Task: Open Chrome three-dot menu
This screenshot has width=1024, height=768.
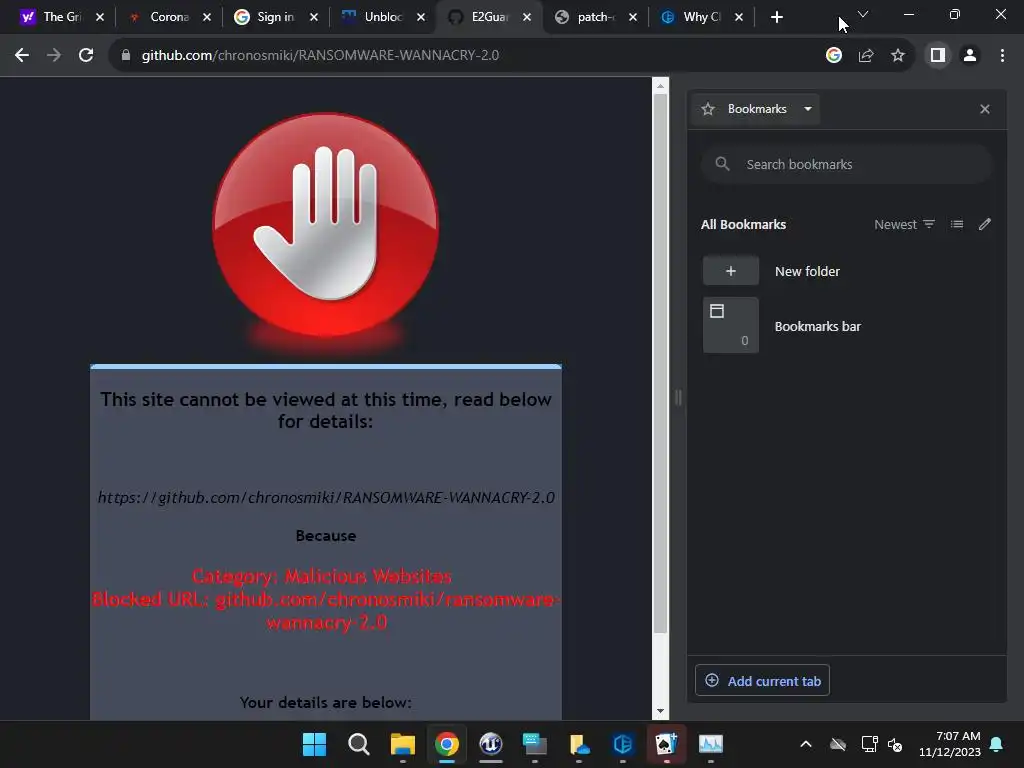Action: pyautogui.click(x=1002, y=56)
